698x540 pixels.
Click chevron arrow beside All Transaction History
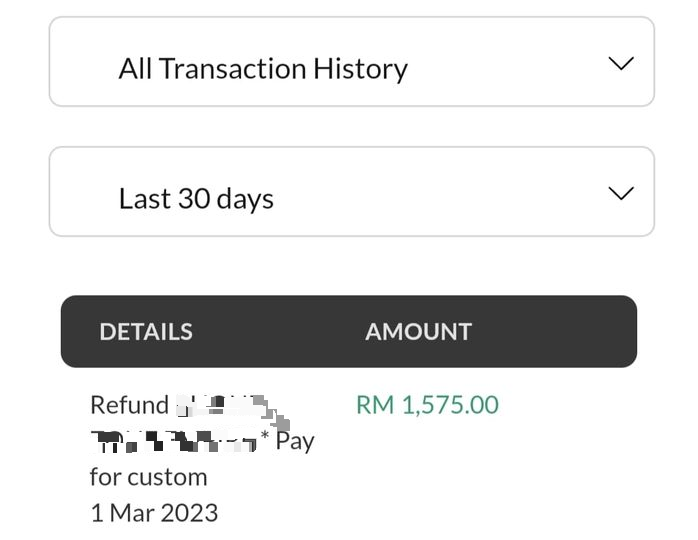(x=621, y=64)
